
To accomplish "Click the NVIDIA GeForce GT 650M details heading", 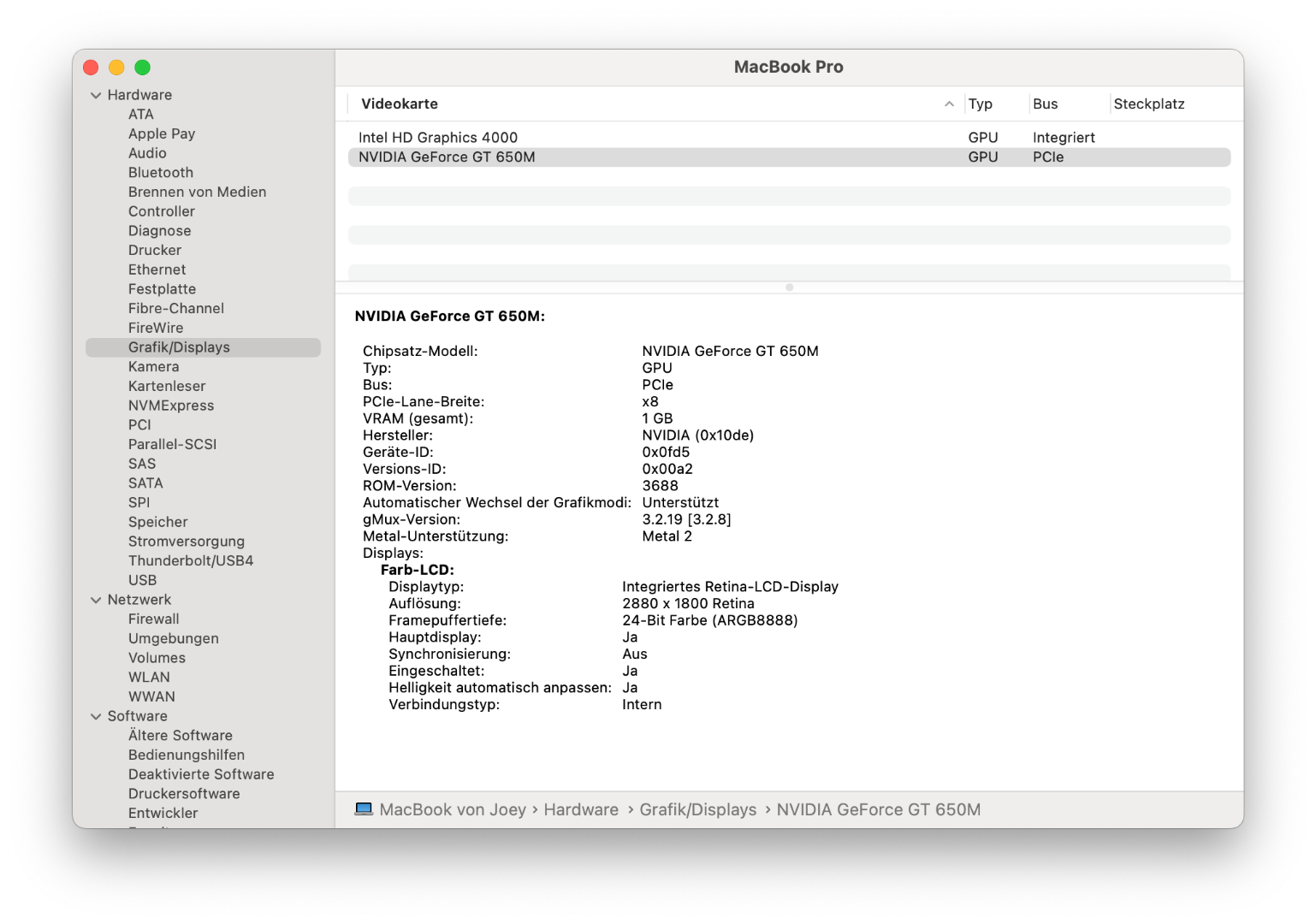I will pos(450,317).
